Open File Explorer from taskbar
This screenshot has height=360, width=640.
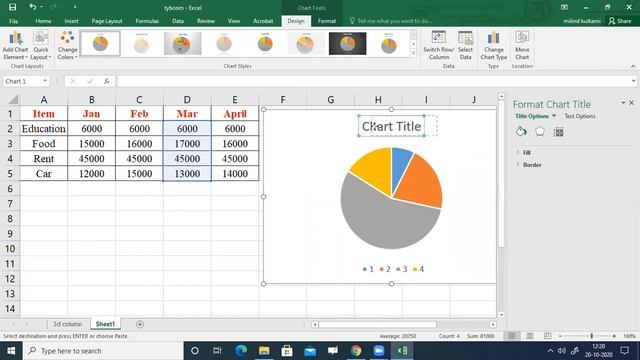264,351
